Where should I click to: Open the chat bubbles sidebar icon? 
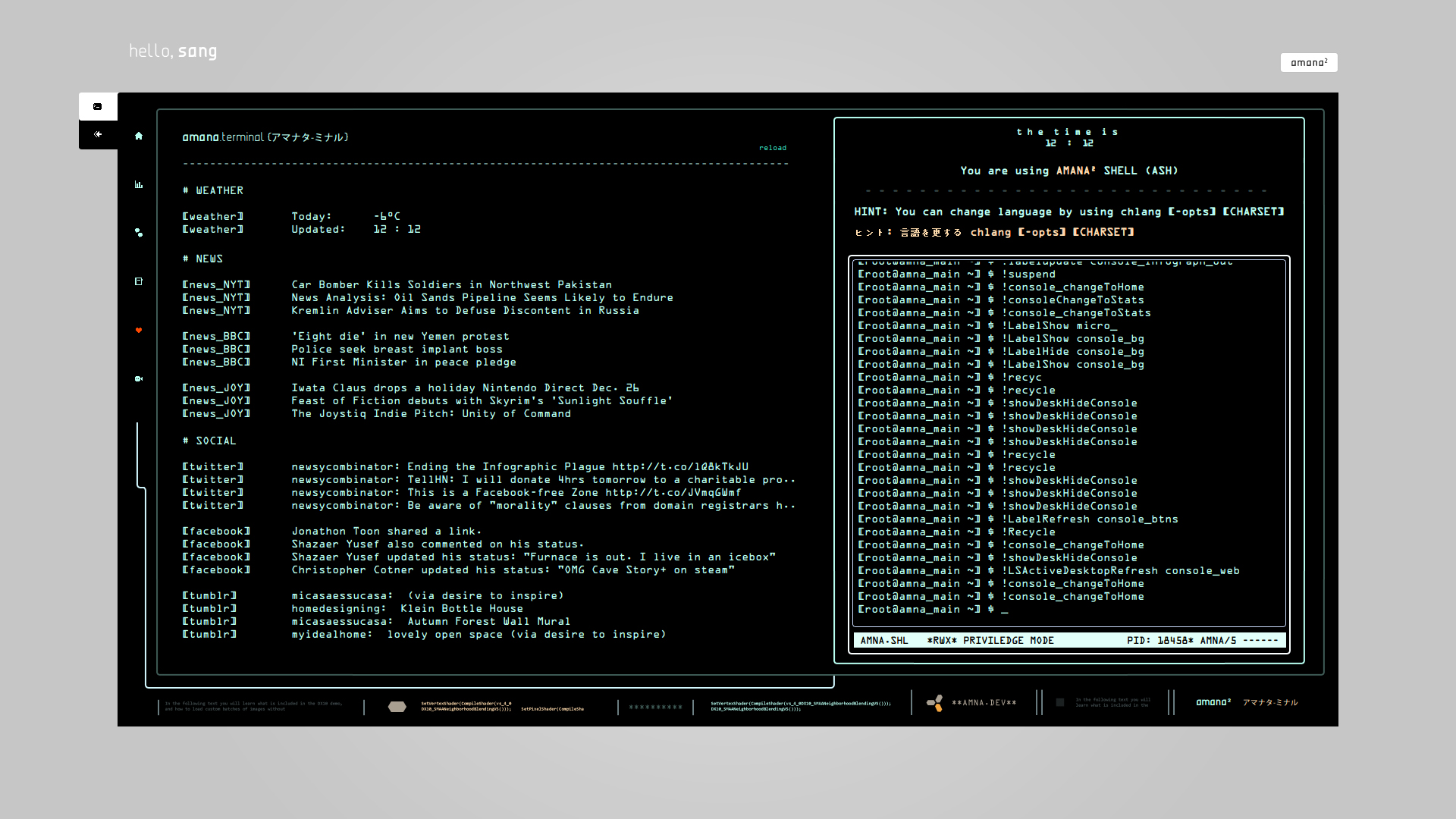pyautogui.click(x=139, y=233)
